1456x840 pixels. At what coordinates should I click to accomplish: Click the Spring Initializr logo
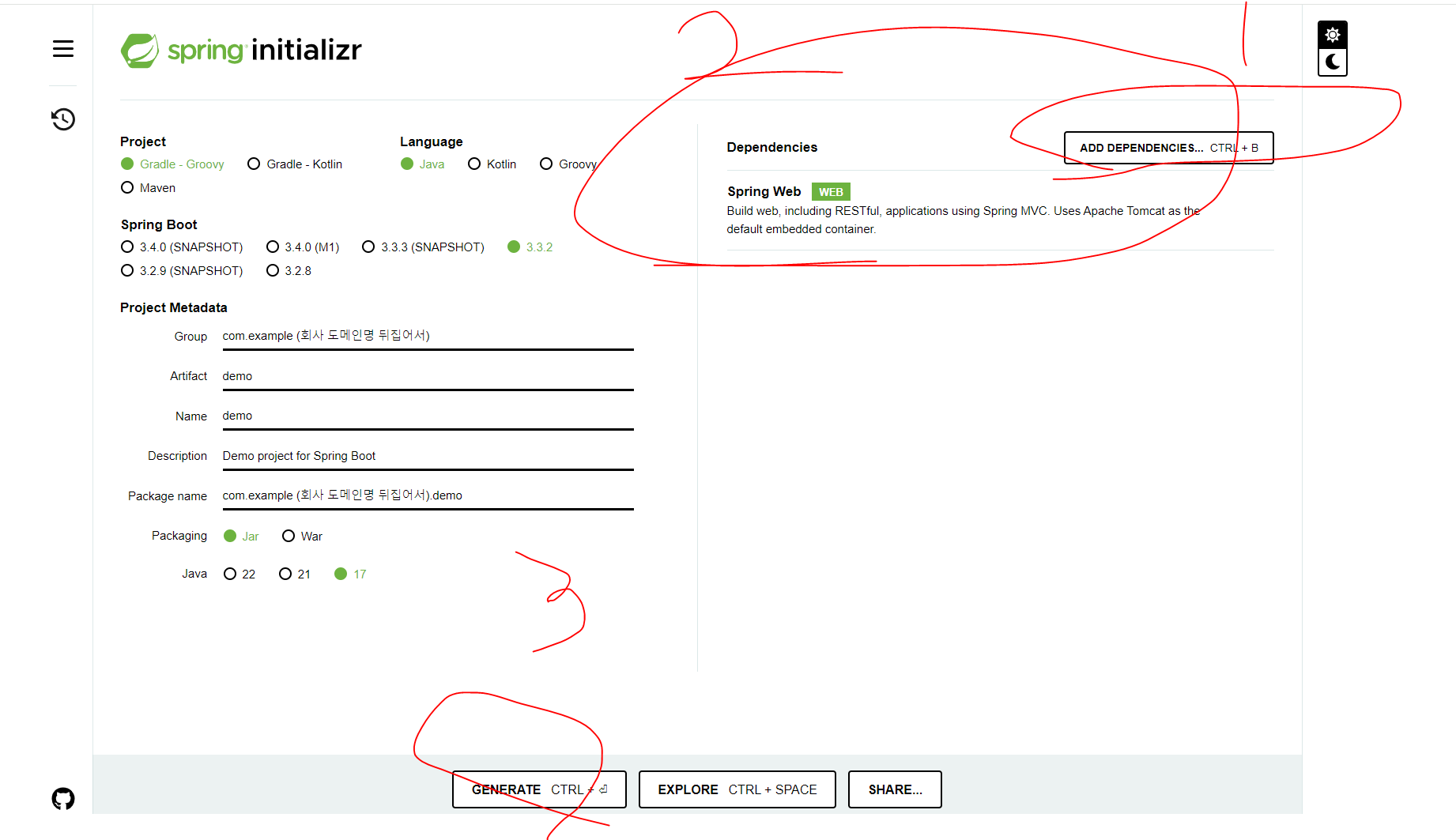pos(241,51)
